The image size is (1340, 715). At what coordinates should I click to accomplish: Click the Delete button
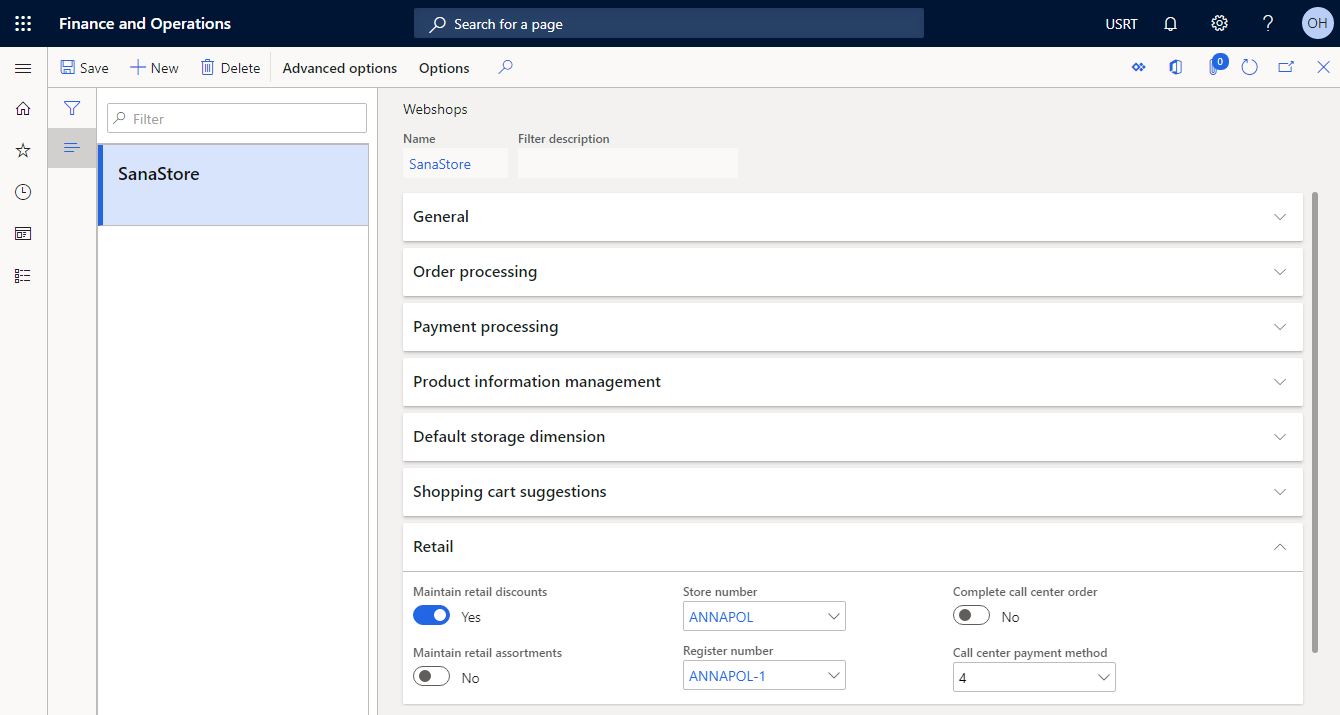coord(230,68)
